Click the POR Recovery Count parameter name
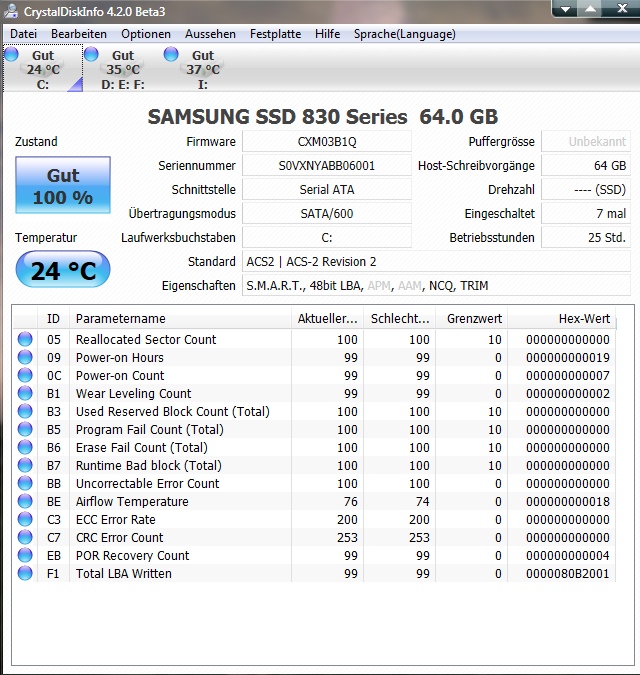The width and height of the screenshot is (640, 675). [133, 555]
